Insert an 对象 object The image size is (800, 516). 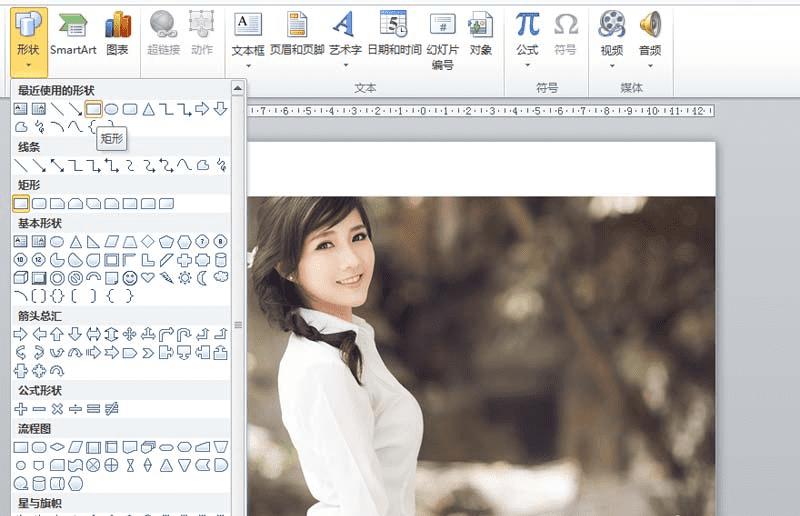point(481,34)
